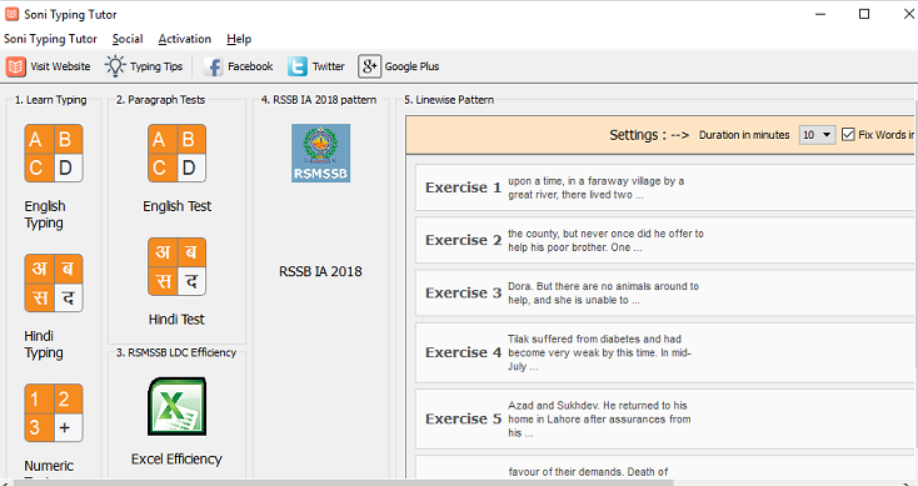
Task: Click the RSSB IA 2018 label
Action: click(320, 272)
